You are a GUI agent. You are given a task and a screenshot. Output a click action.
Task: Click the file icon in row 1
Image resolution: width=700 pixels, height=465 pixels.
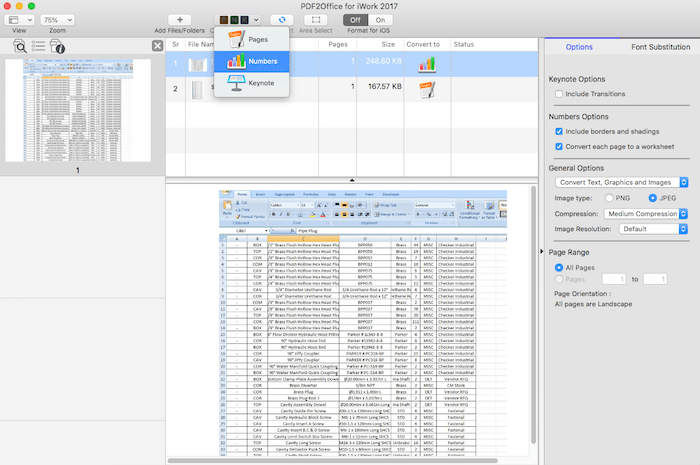tap(197, 65)
